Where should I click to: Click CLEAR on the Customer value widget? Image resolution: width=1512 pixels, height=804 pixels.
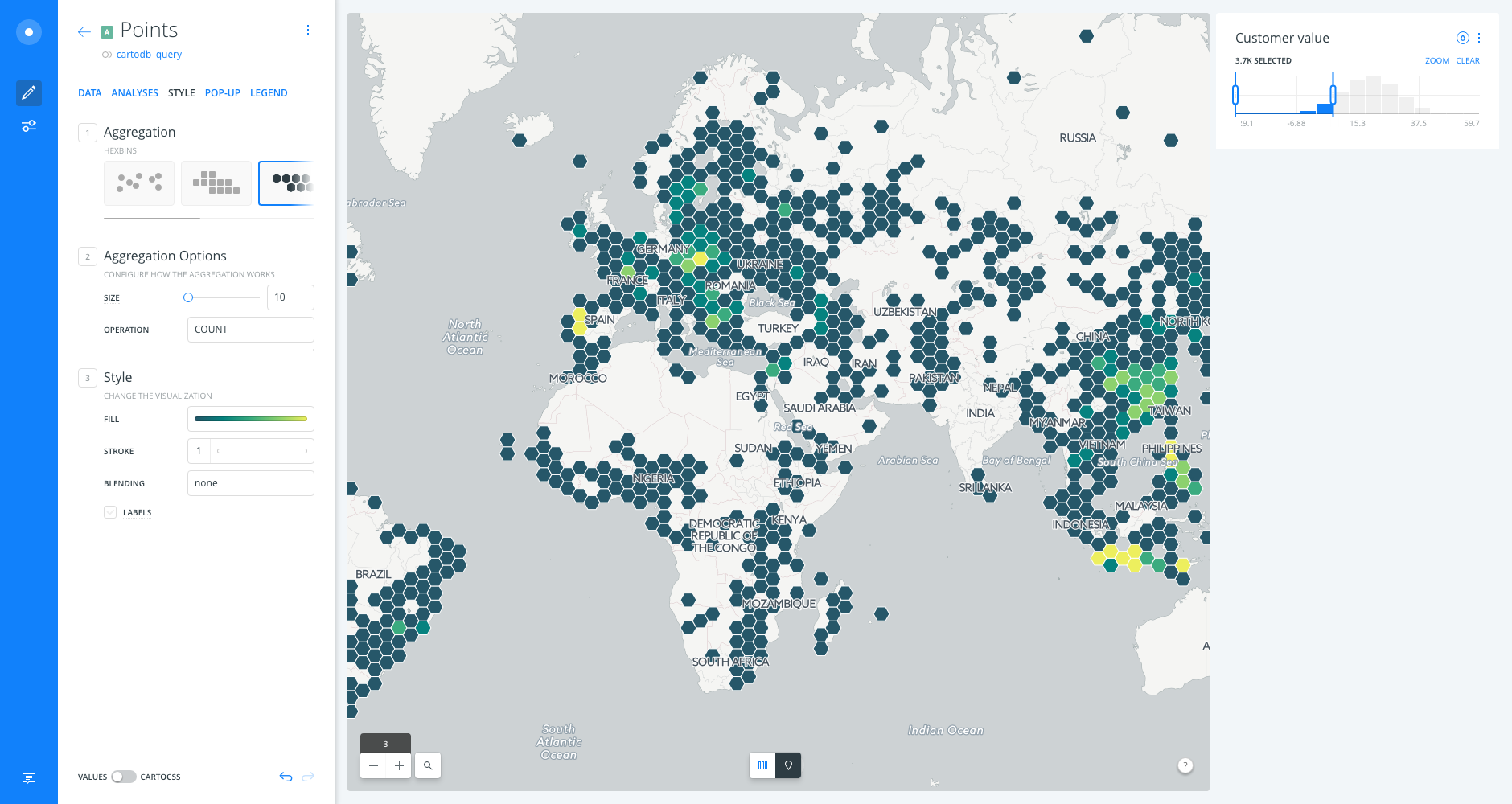pyautogui.click(x=1467, y=60)
